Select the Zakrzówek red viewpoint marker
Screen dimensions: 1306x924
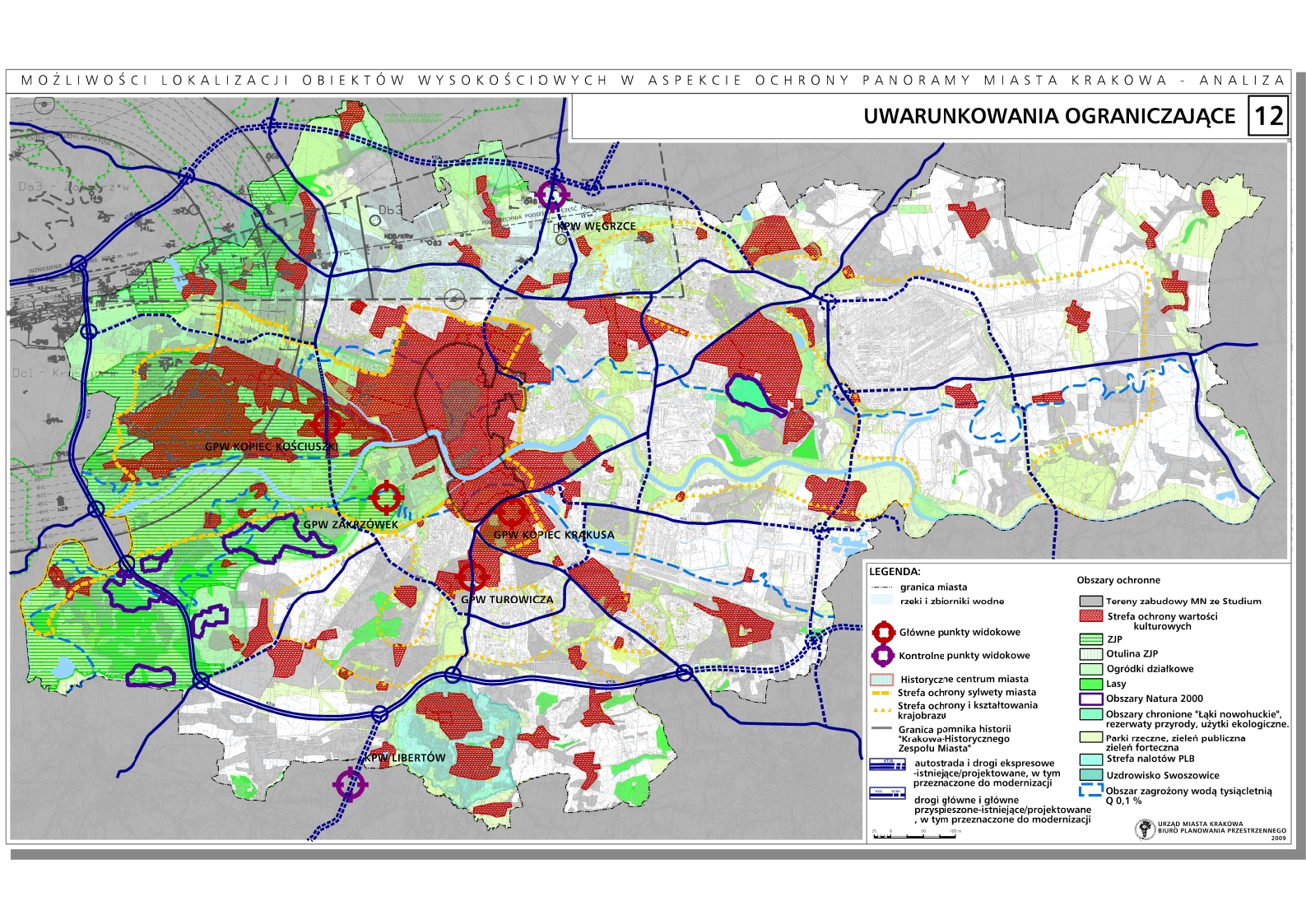tap(386, 498)
